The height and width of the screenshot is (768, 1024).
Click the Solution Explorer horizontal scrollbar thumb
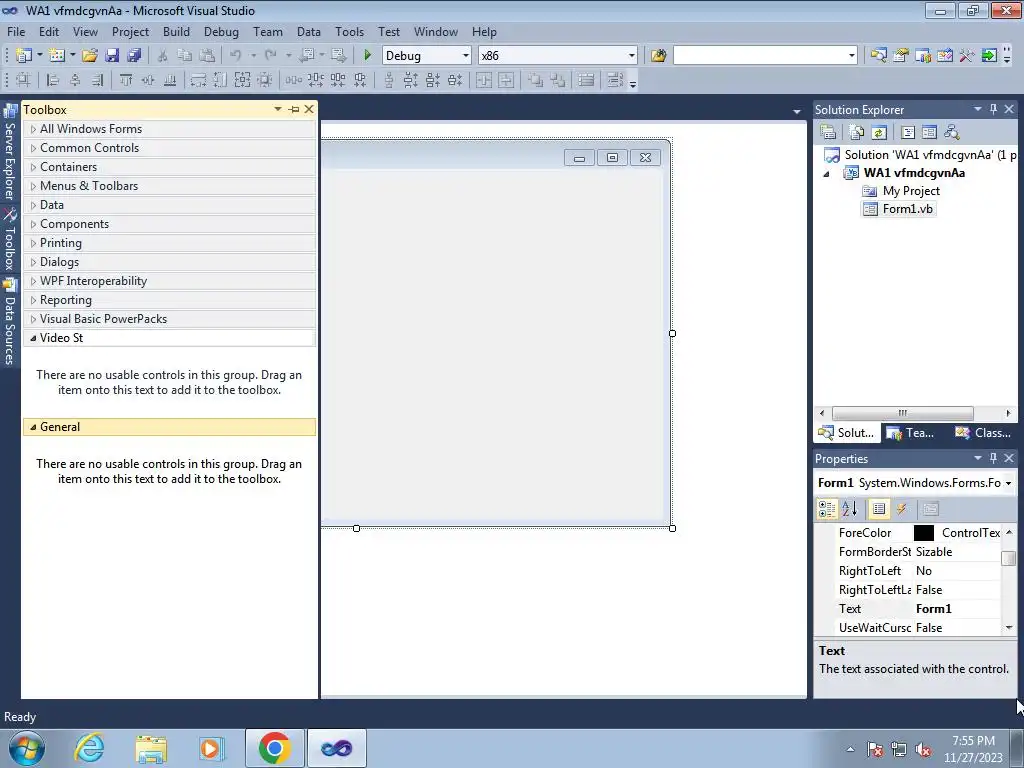903,413
